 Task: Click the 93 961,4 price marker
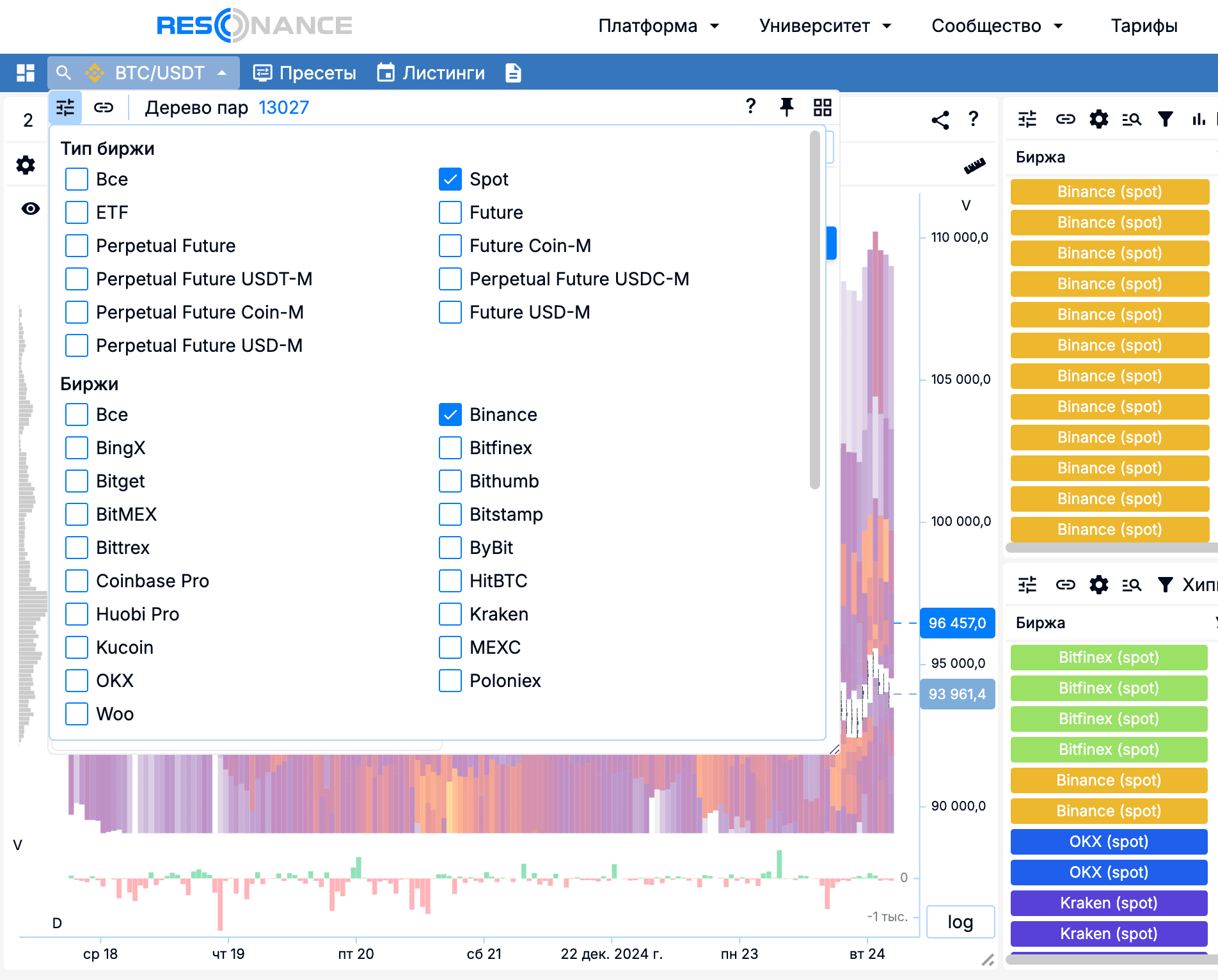[x=958, y=694]
